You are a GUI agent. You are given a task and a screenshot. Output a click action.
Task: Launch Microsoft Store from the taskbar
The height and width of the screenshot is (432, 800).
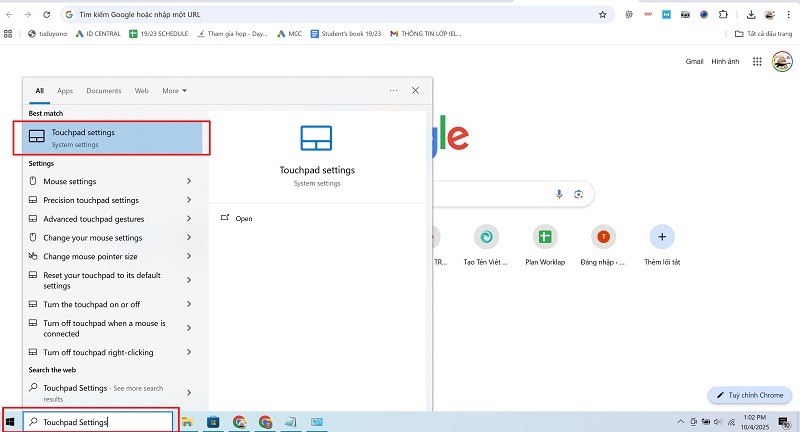(213, 422)
